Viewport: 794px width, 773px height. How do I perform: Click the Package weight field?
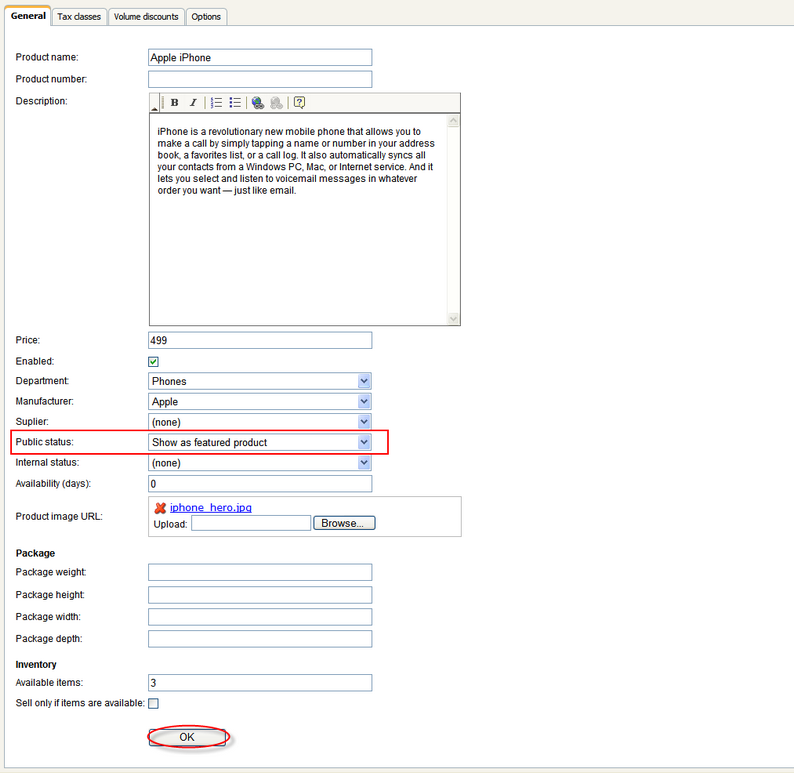[x=260, y=572]
